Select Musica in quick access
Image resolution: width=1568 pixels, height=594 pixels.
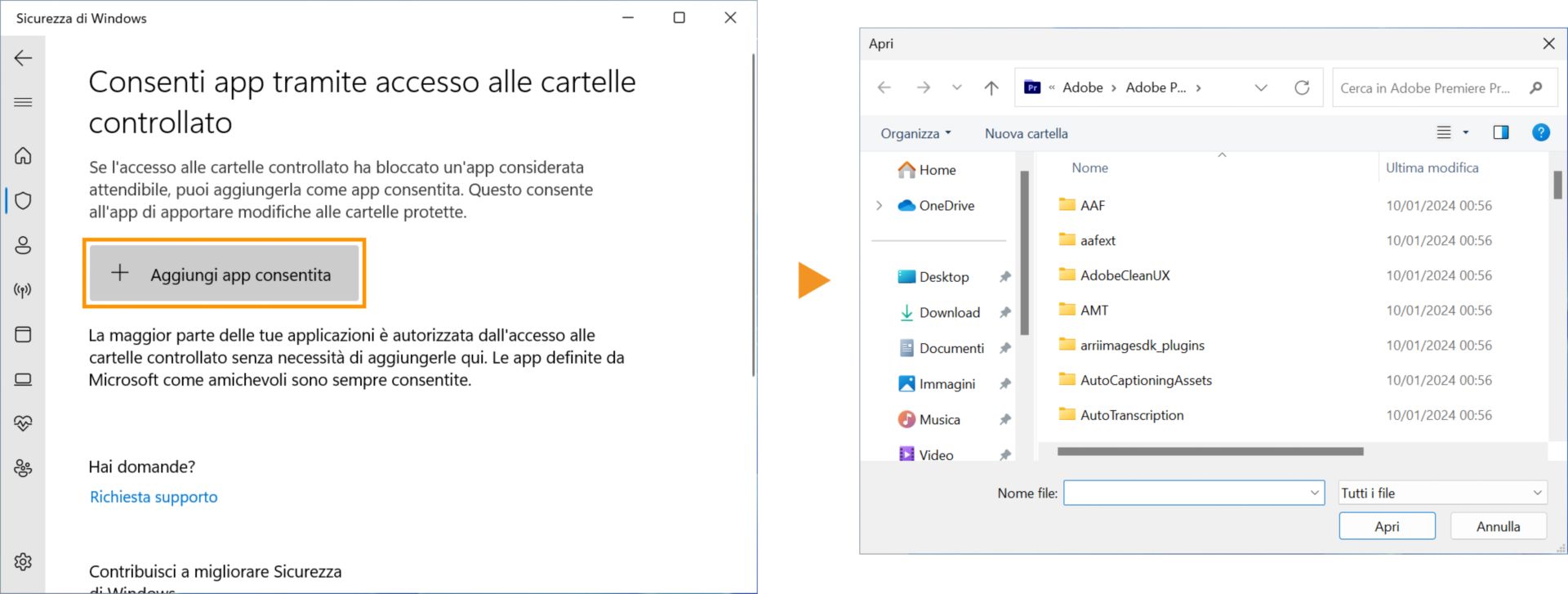coord(929,419)
